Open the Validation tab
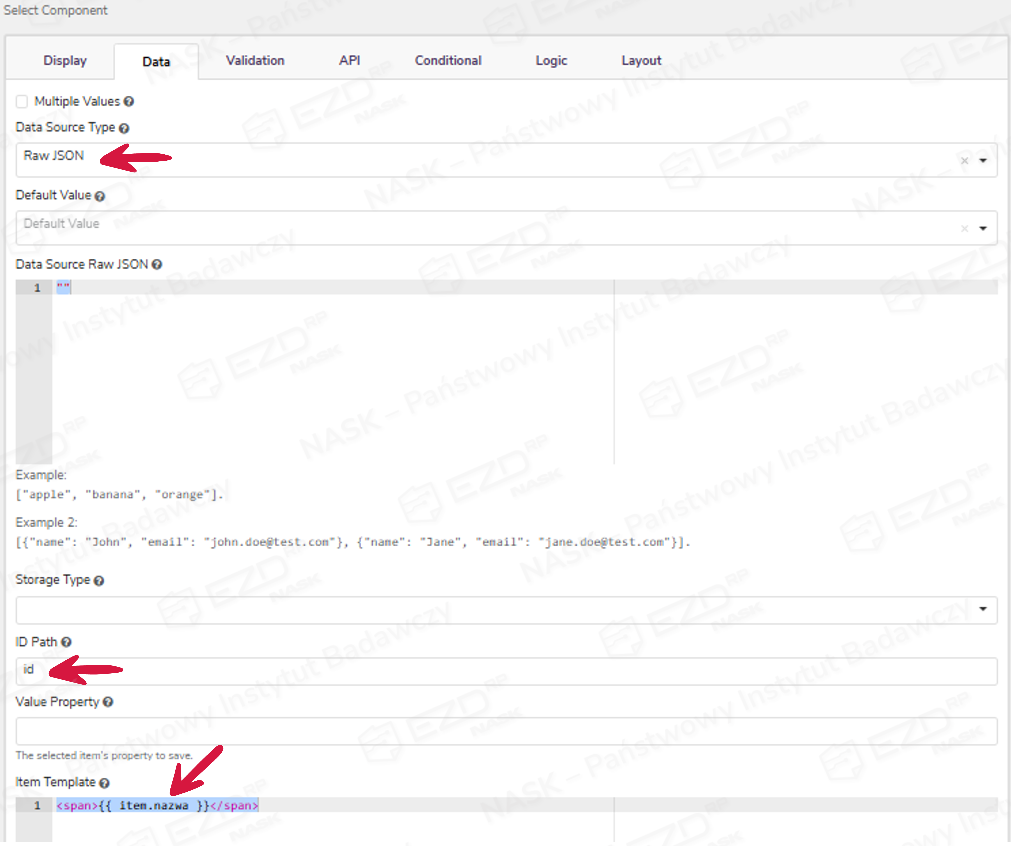 (x=255, y=61)
